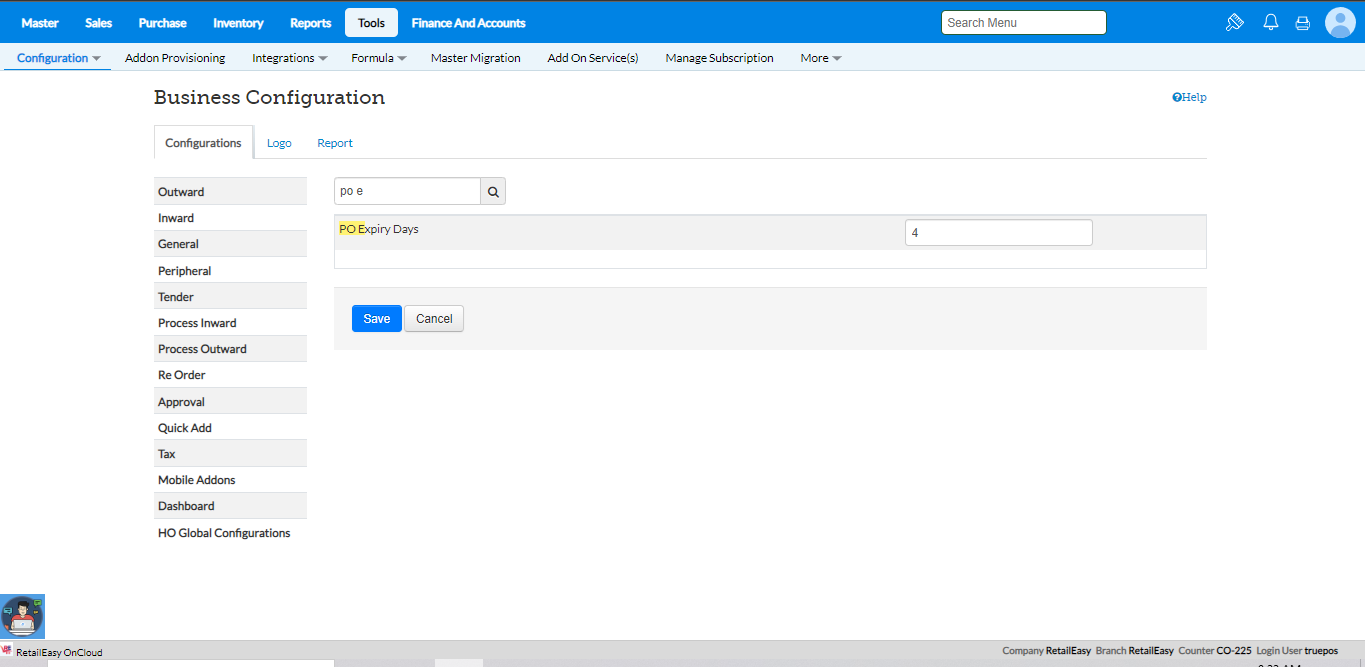Image resolution: width=1365 pixels, height=667 pixels.
Task: Expand the More dropdown
Action: [x=821, y=58]
